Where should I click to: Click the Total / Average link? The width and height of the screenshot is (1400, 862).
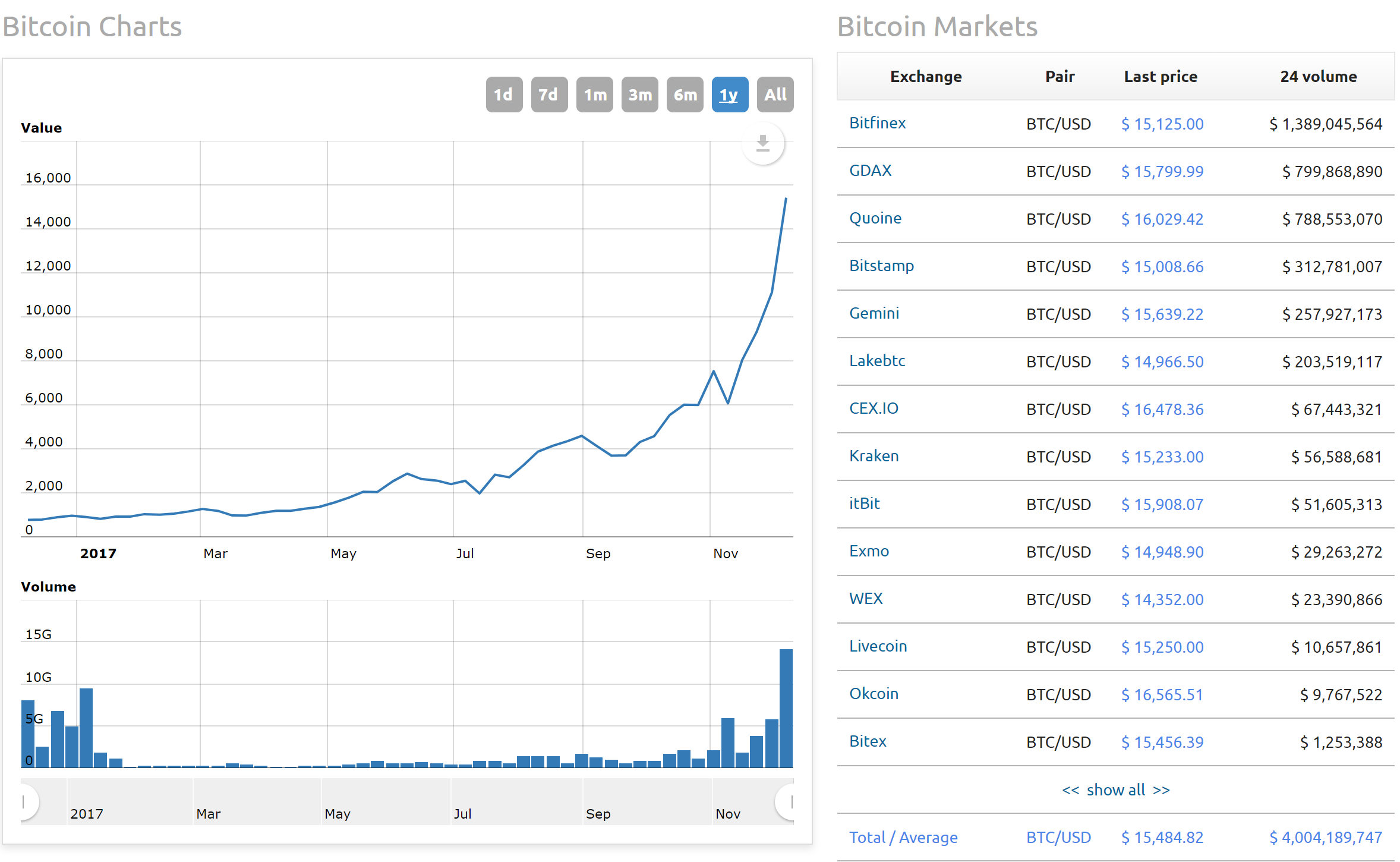click(x=903, y=837)
